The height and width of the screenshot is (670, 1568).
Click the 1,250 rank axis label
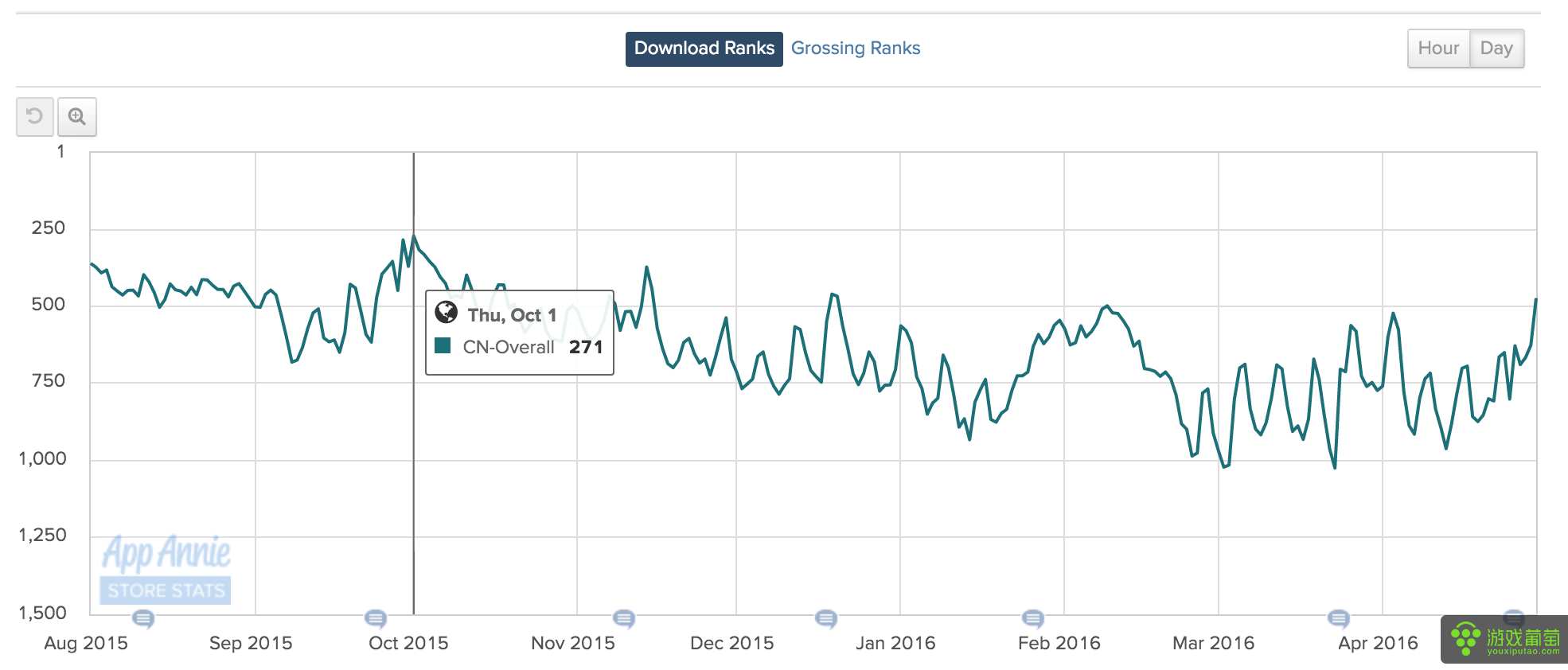[x=43, y=536]
